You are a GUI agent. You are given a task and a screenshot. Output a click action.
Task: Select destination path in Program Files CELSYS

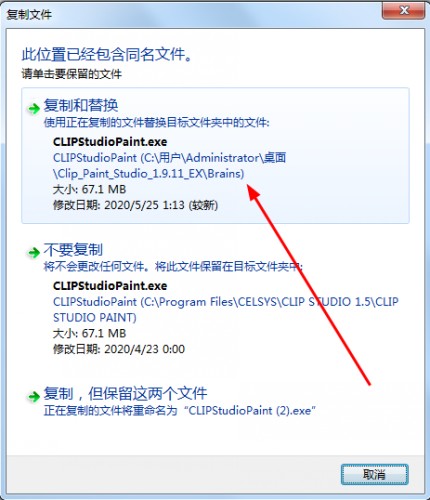[226, 310]
